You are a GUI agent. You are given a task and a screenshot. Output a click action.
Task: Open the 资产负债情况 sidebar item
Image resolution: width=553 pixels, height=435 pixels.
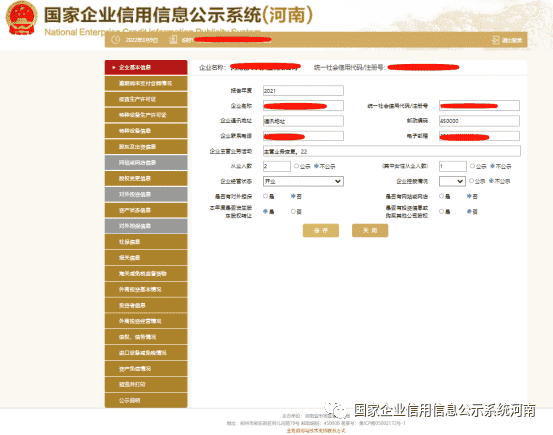(146, 369)
